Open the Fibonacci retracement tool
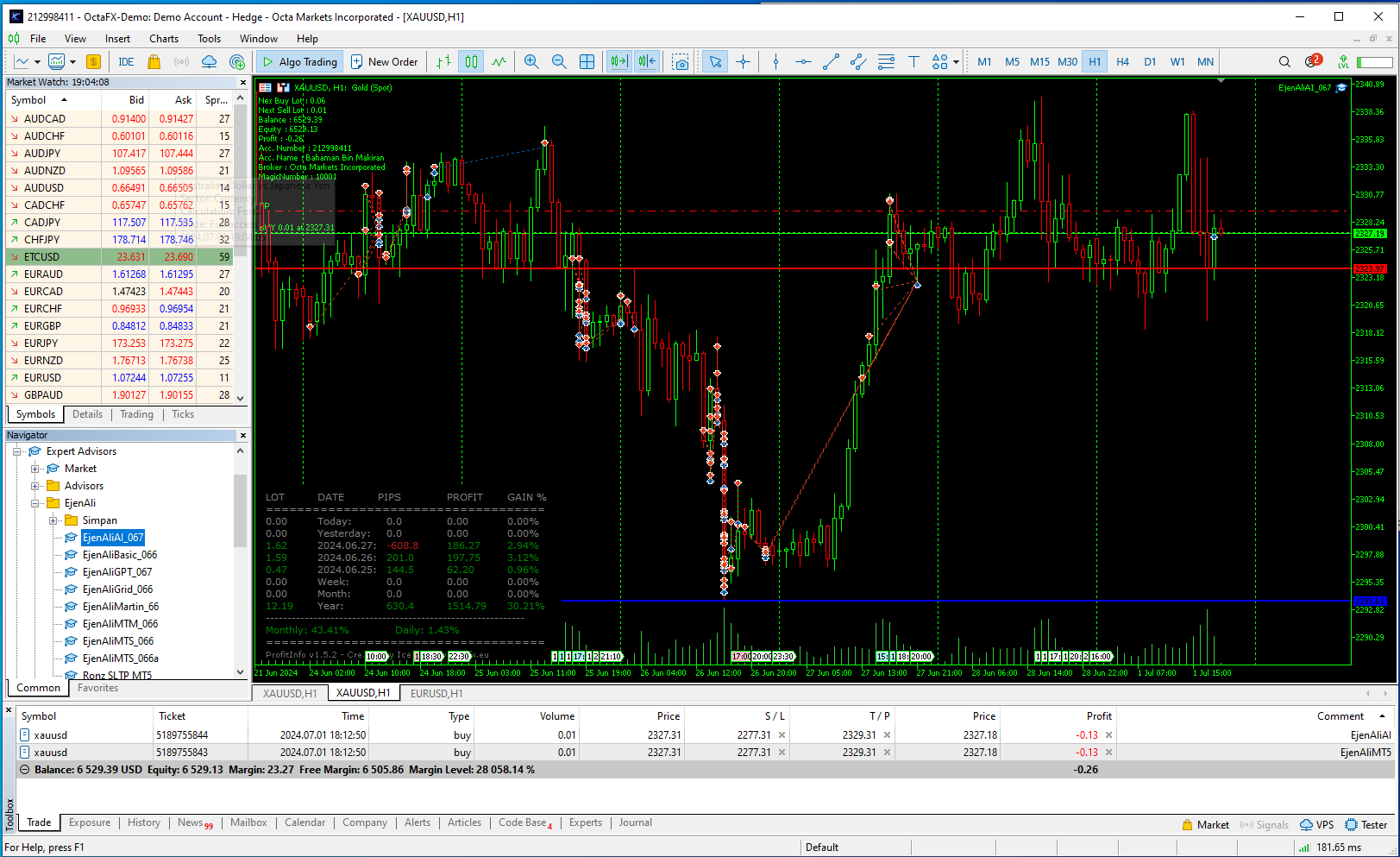 [886, 61]
